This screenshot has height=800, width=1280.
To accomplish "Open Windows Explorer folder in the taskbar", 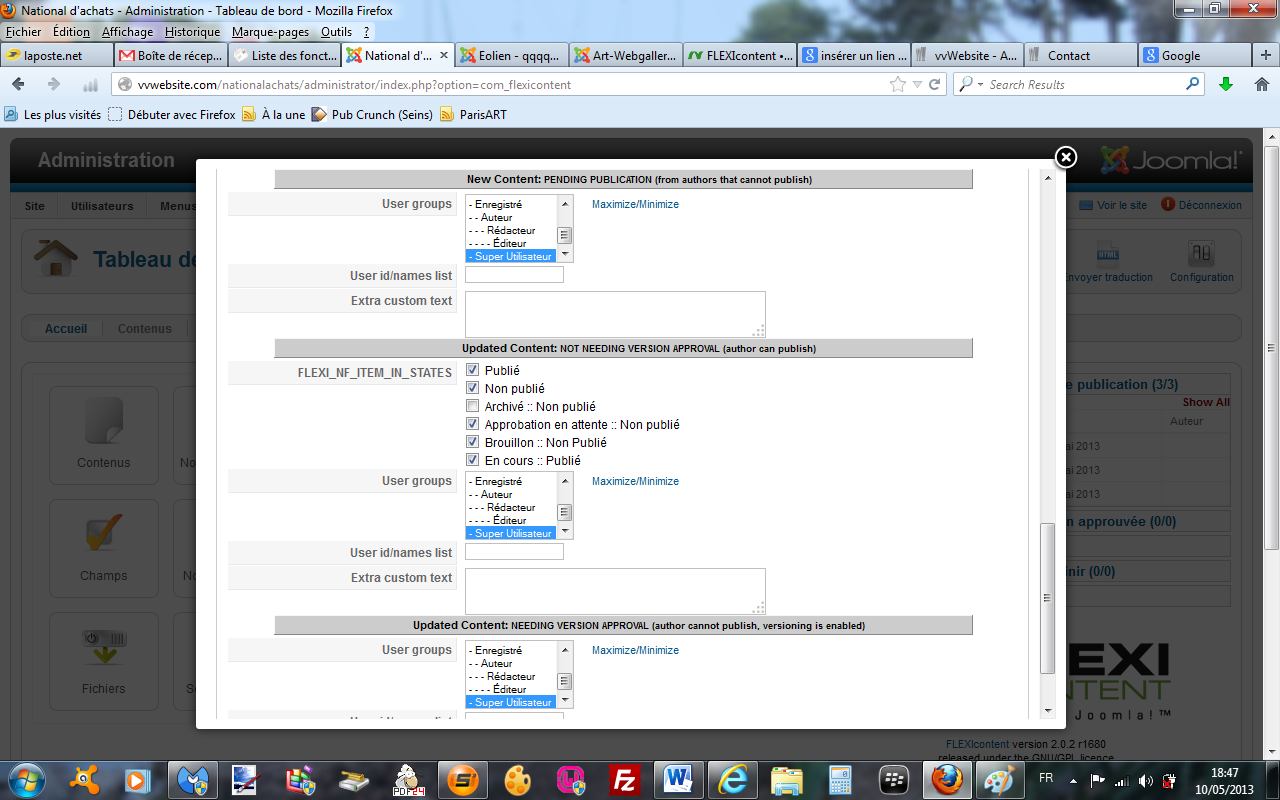I will 786,779.
